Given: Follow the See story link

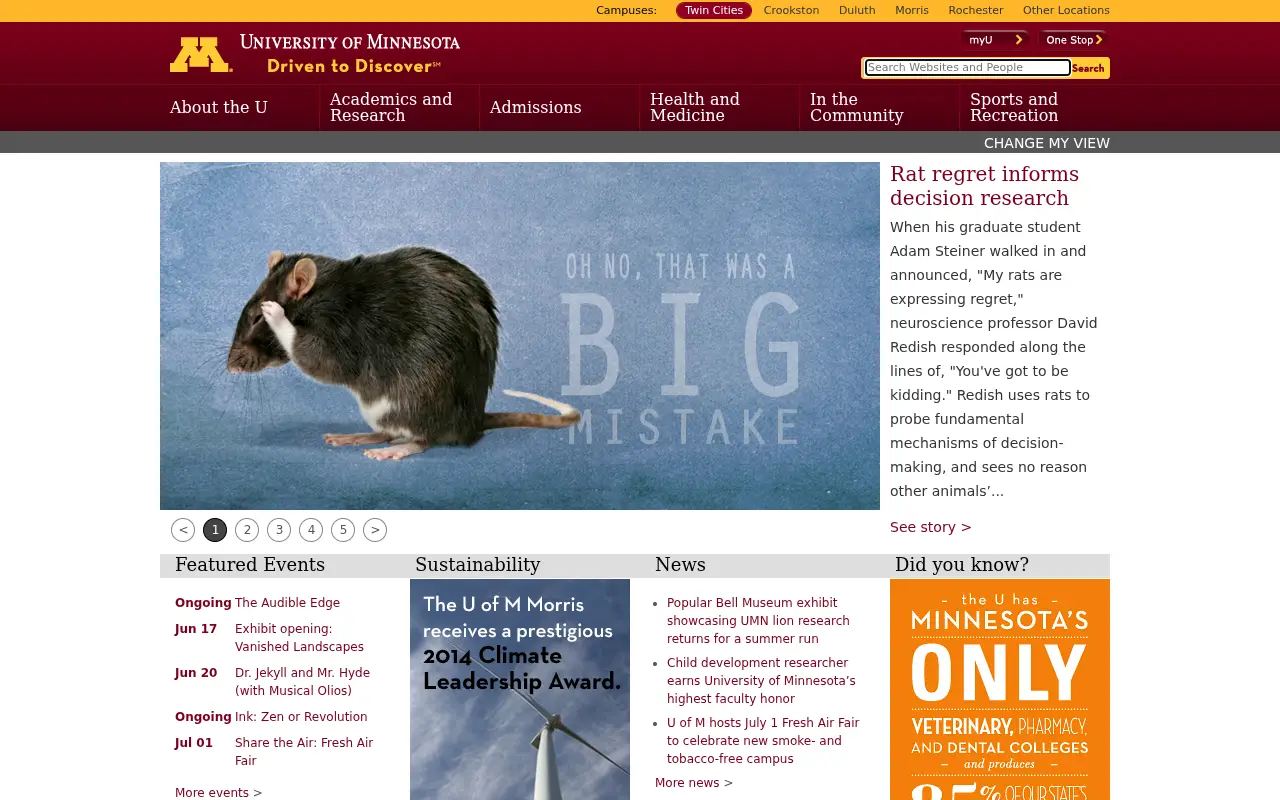Looking at the screenshot, I should pos(931,527).
